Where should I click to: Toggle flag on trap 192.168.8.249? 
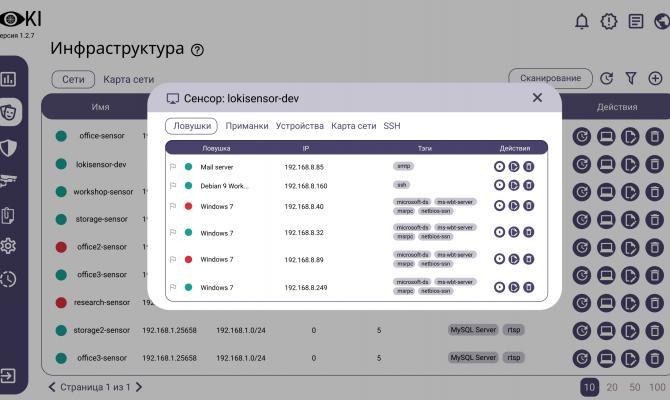(173, 287)
